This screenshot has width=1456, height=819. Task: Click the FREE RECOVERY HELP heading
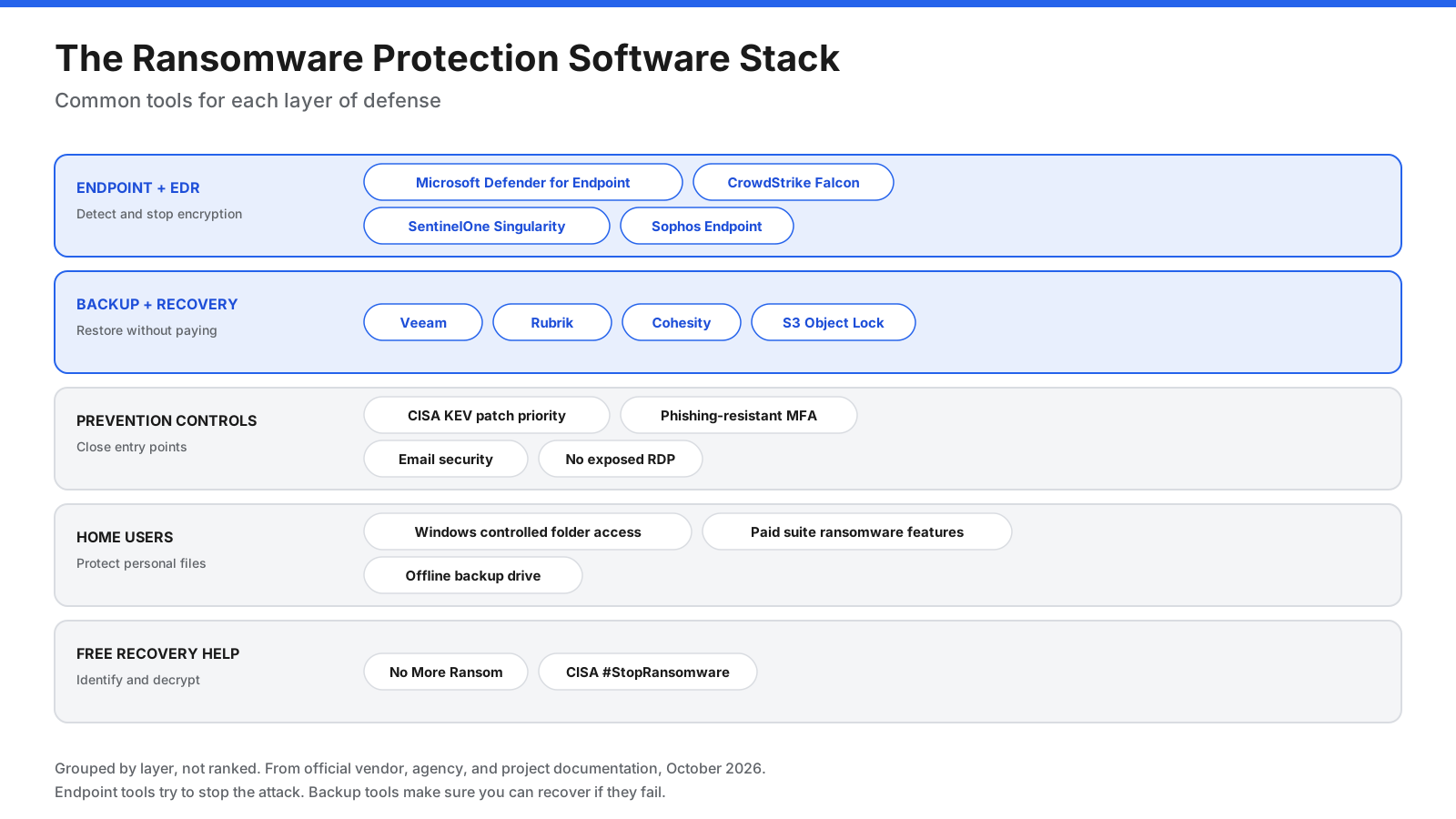click(x=158, y=653)
